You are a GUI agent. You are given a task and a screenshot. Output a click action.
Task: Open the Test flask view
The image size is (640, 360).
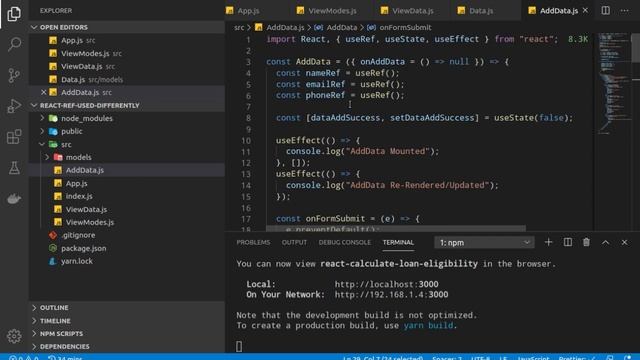[x=14, y=168]
